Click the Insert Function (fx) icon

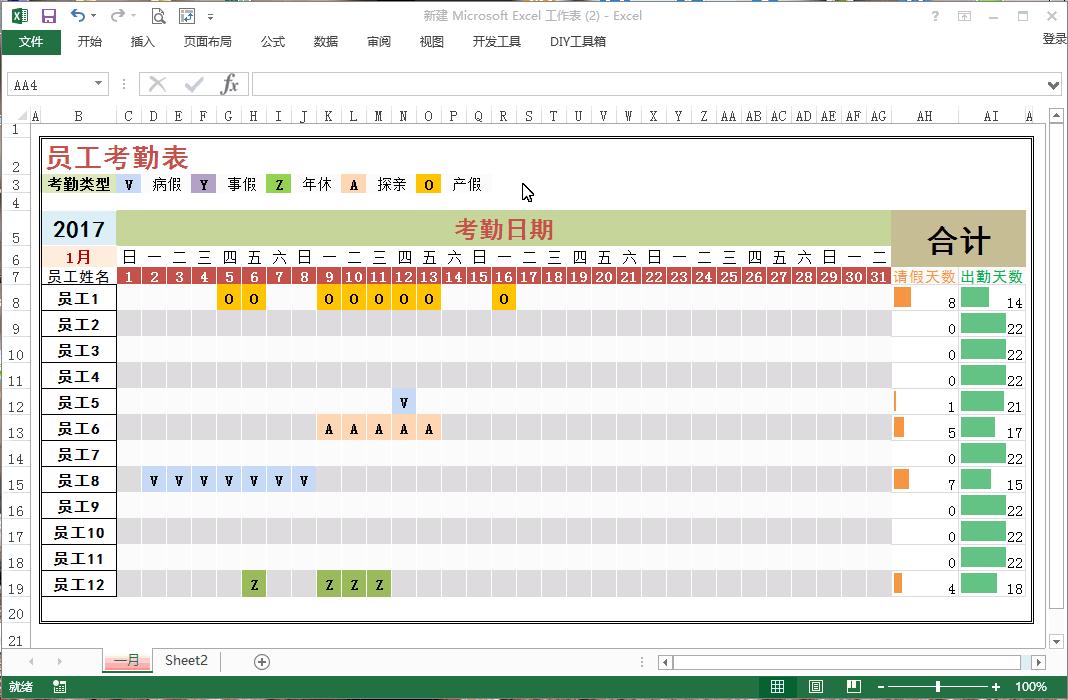coord(232,84)
